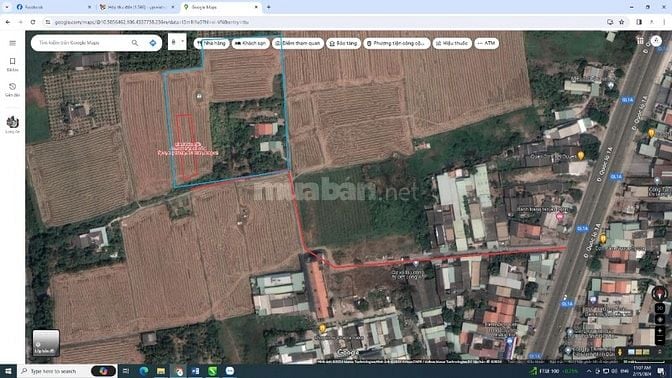Viewport: 672px width, 378px height.
Task: Reload the current page
Action: (x=33, y=22)
